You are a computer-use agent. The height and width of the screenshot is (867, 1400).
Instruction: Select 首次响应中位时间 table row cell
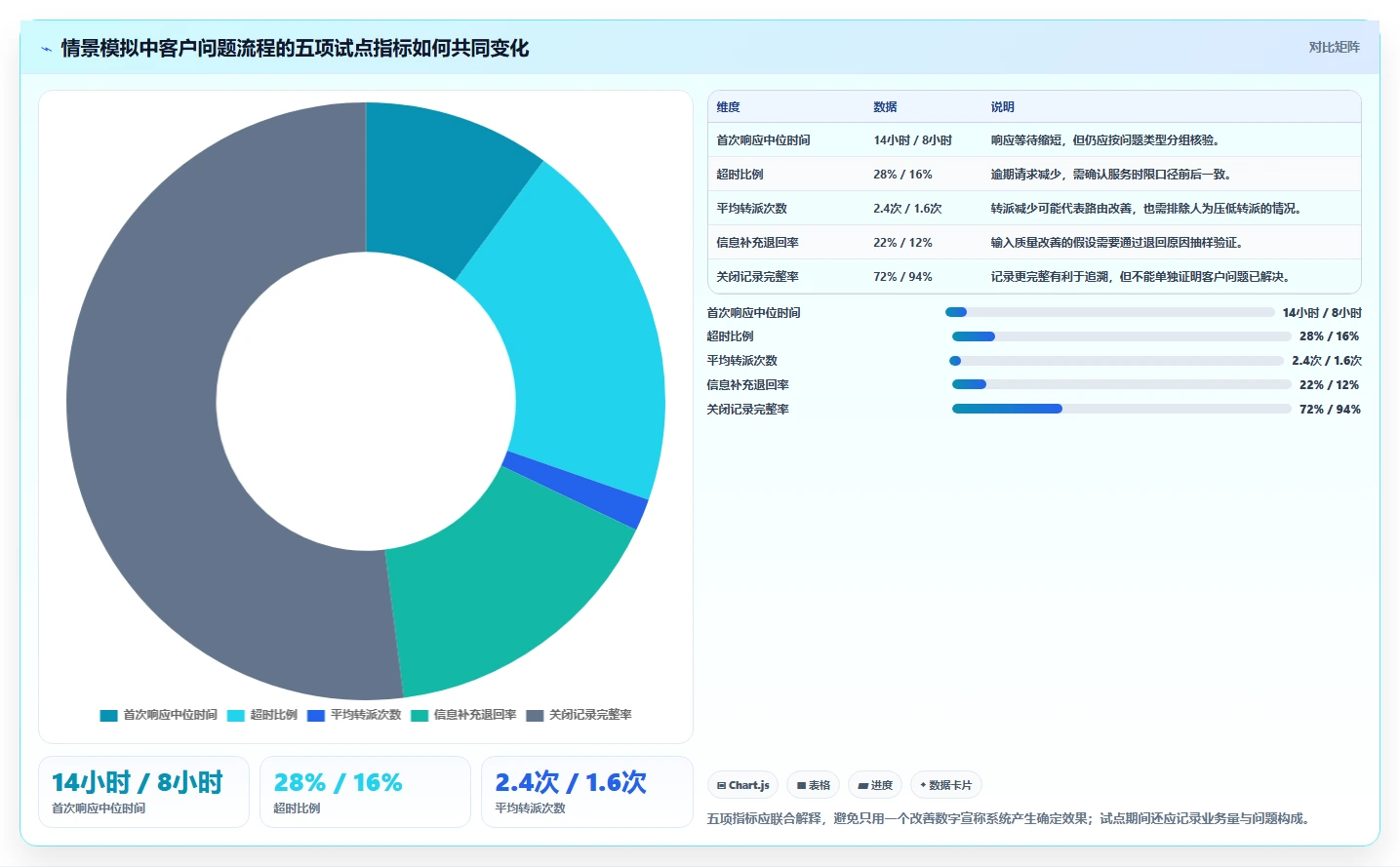click(763, 140)
